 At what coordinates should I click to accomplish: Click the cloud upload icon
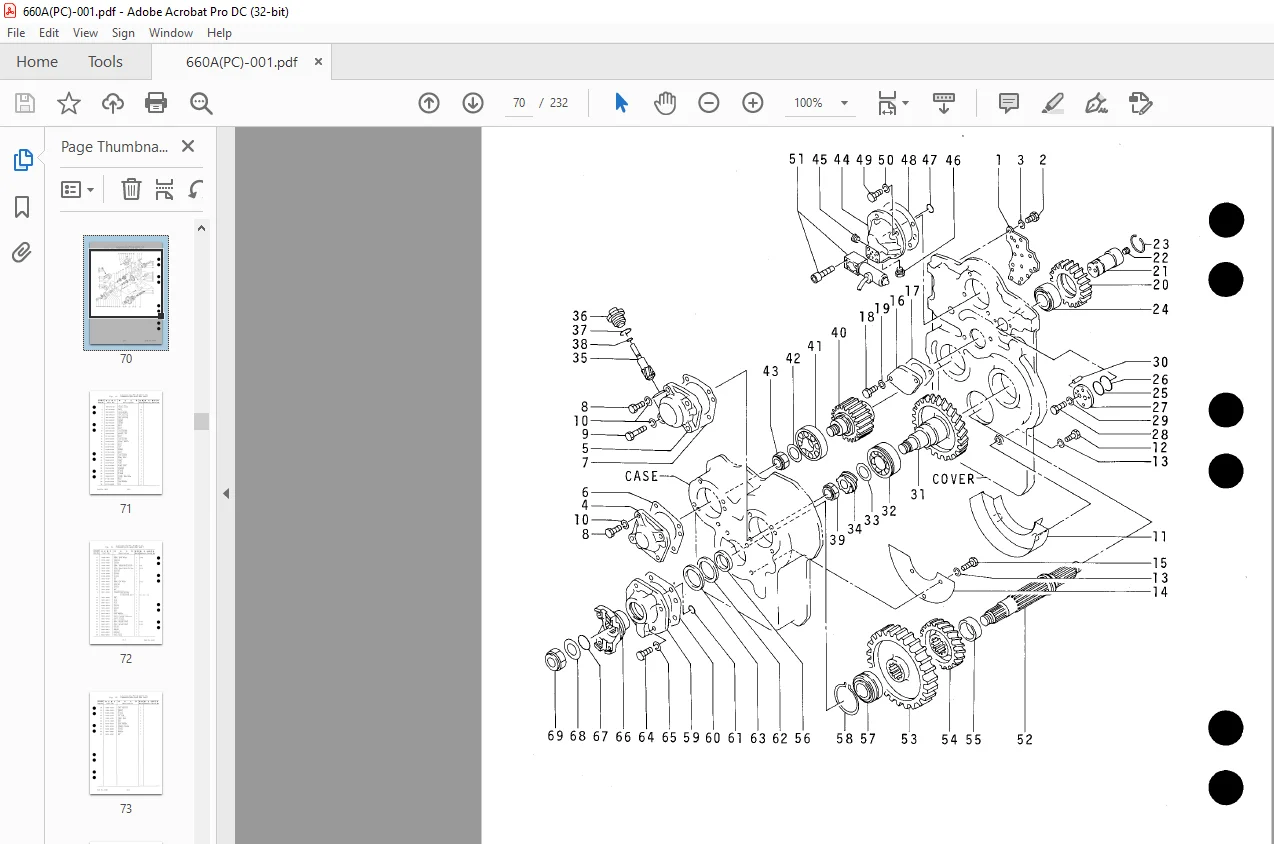coord(113,103)
